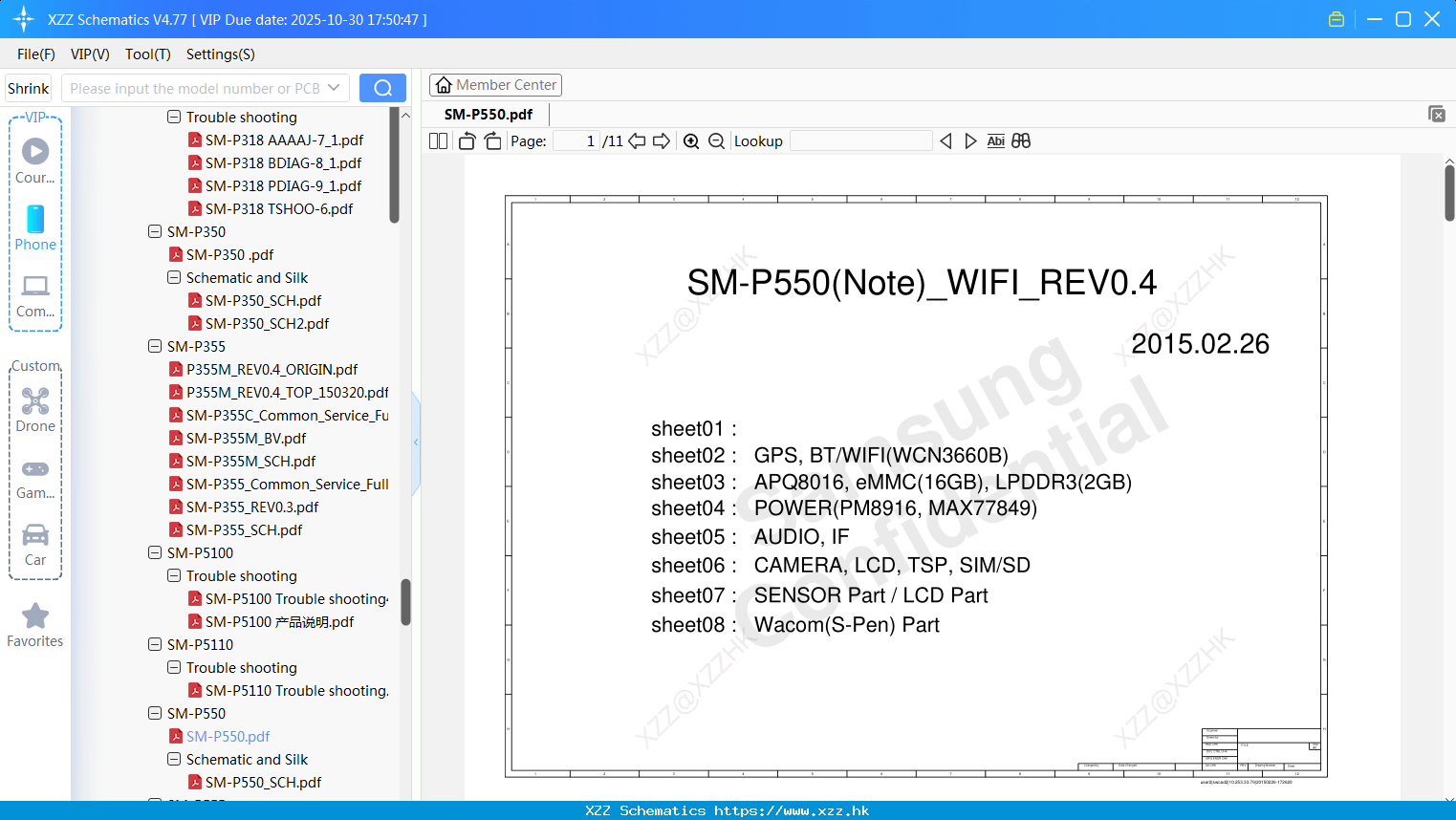The height and width of the screenshot is (820, 1456).
Task: Collapse SM-P550 Schematic and Silk node
Action: click(x=174, y=759)
